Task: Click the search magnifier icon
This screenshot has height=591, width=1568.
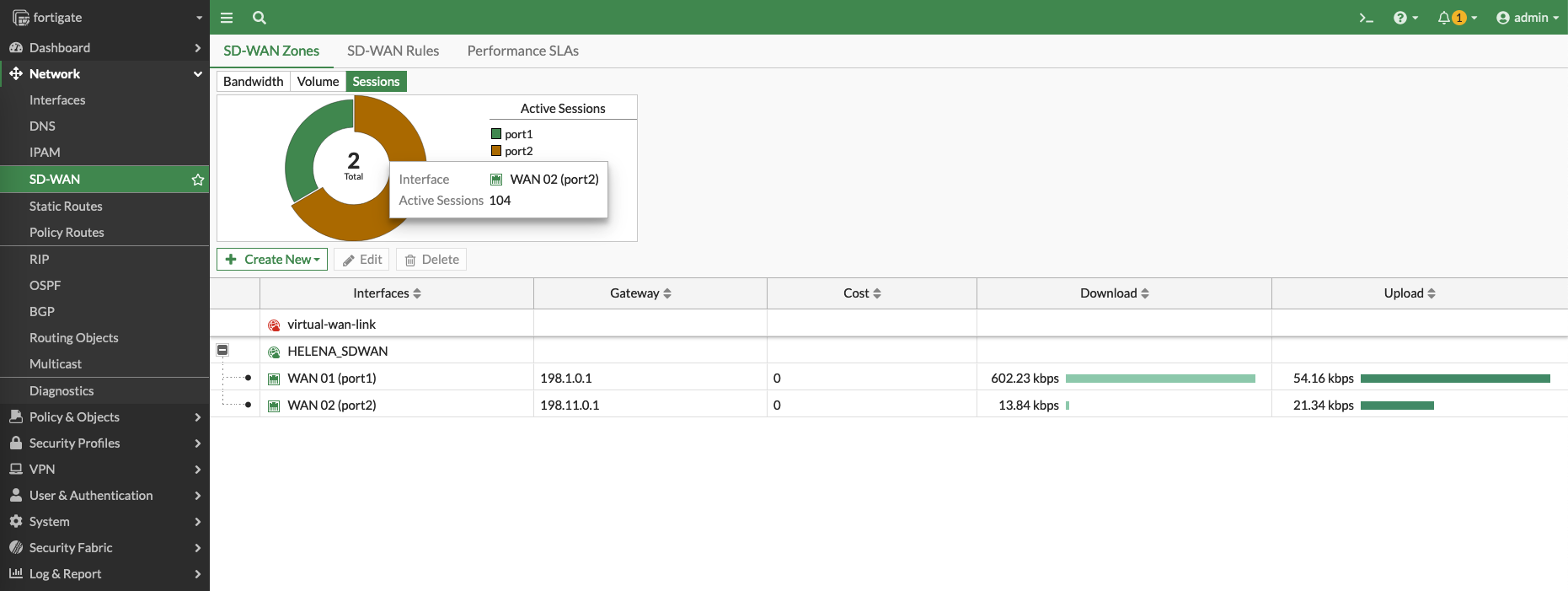Action: [x=260, y=18]
